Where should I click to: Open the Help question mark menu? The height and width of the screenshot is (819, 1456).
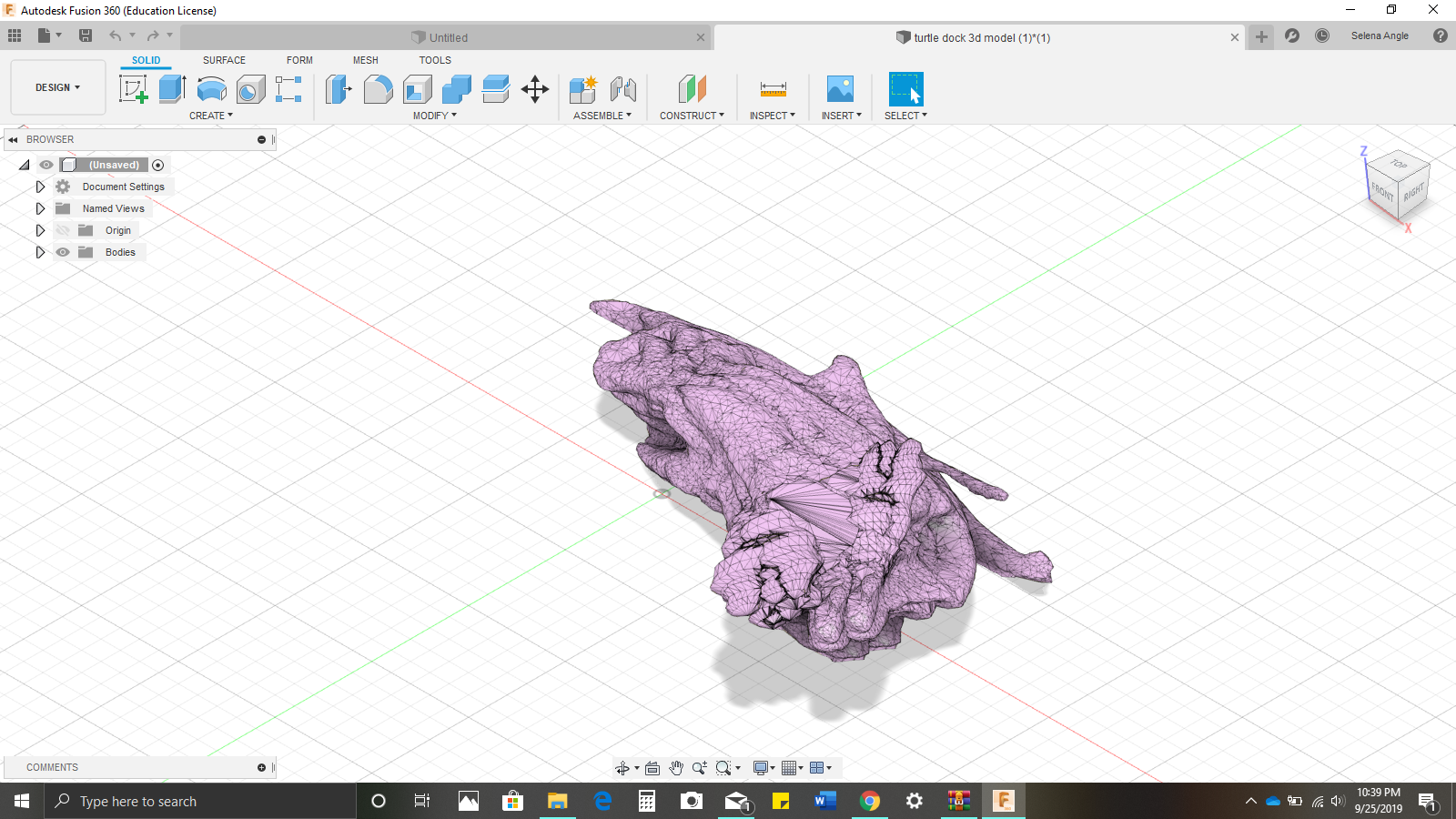coord(1441,35)
